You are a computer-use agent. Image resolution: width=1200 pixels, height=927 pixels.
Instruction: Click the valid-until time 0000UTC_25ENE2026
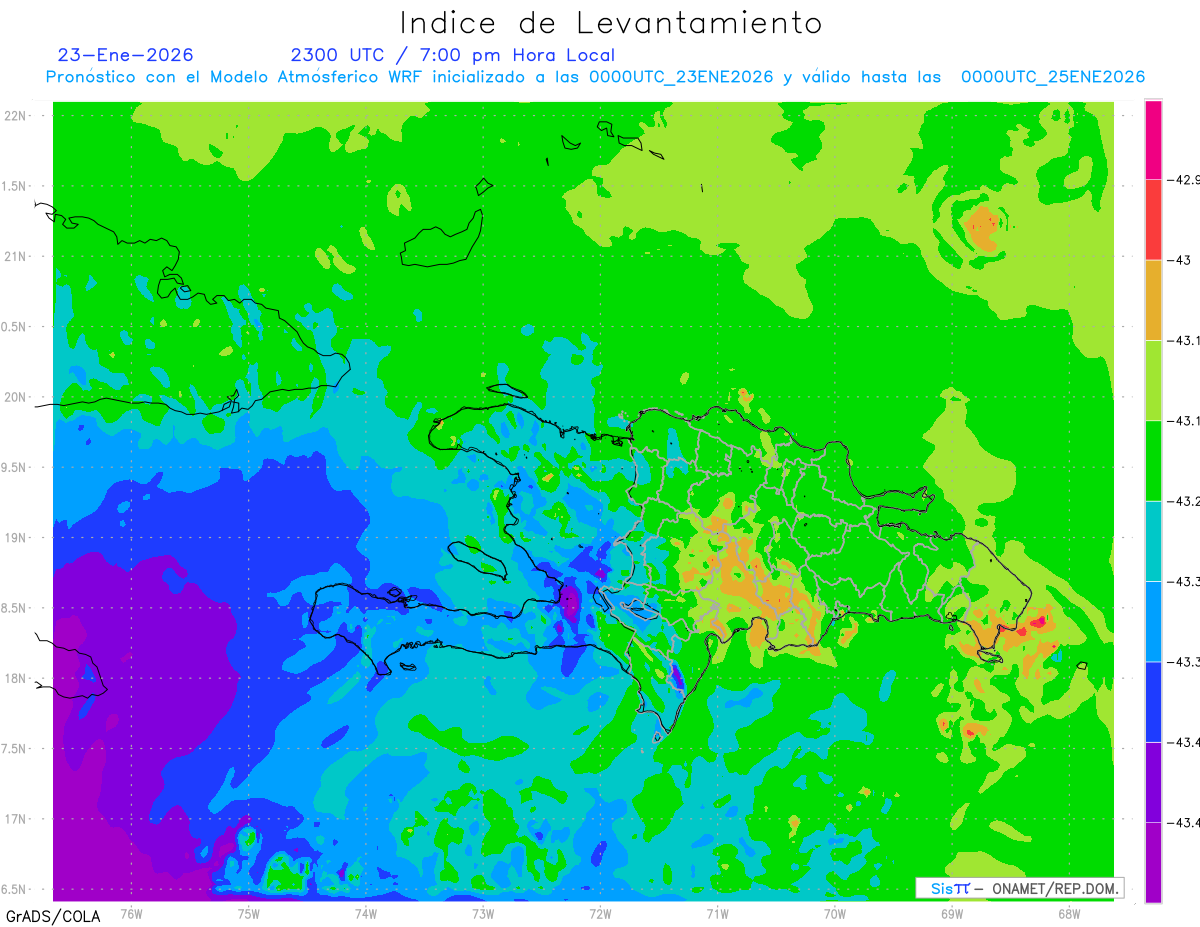click(1053, 77)
